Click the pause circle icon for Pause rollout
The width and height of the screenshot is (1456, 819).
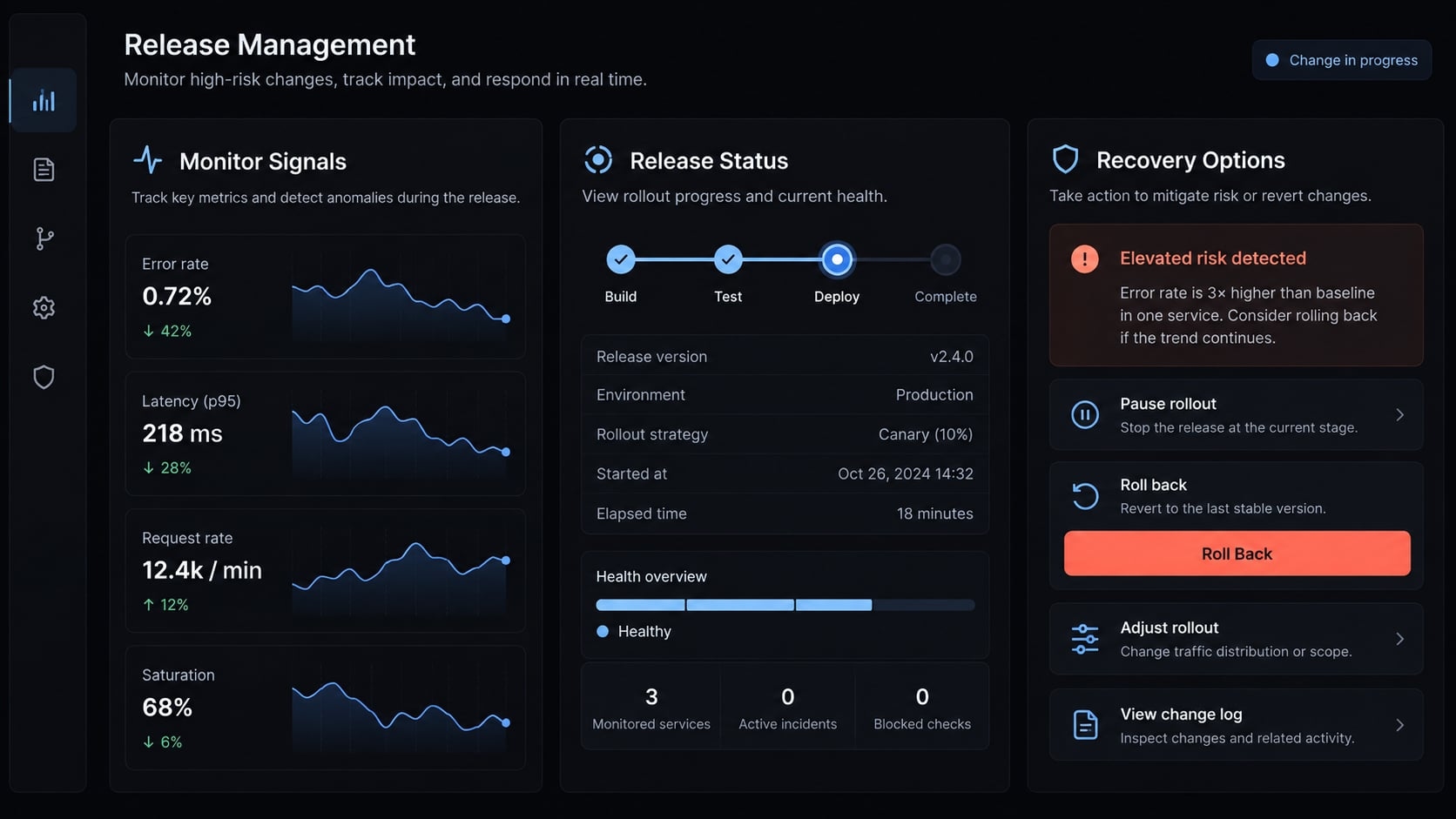click(x=1084, y=414)
